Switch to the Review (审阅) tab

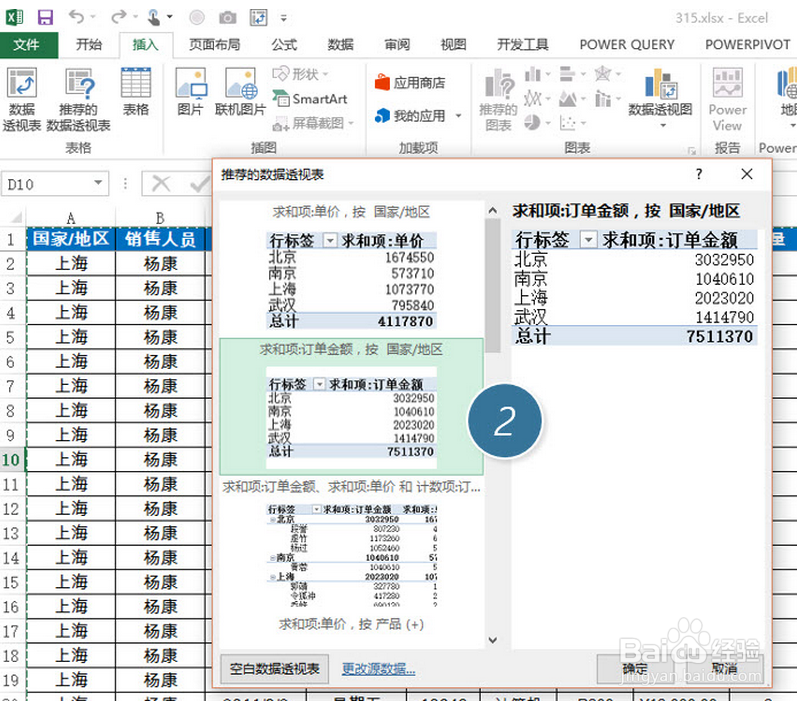click(397, 45)
